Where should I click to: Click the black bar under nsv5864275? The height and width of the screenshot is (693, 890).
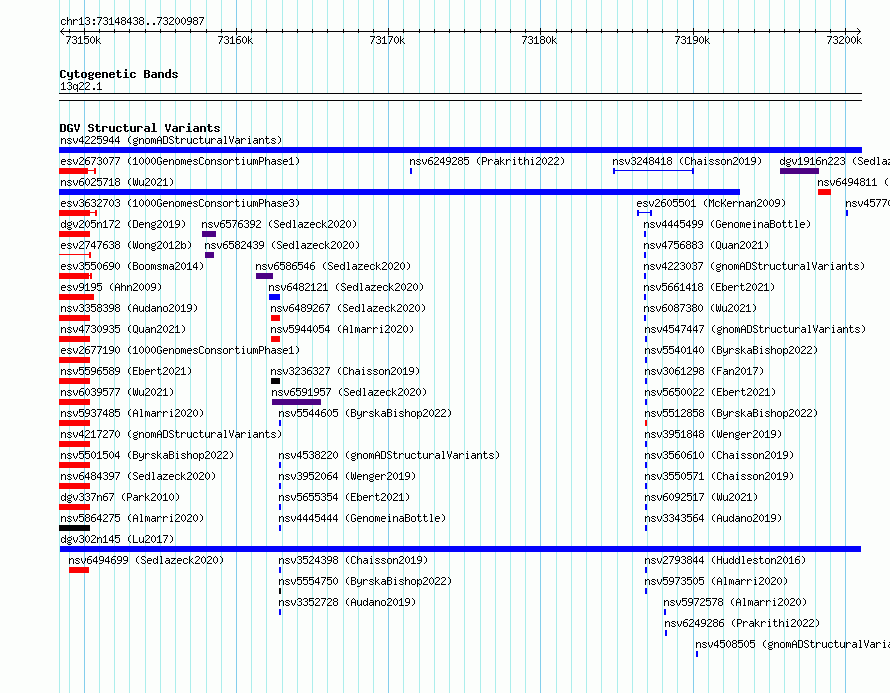74,528
